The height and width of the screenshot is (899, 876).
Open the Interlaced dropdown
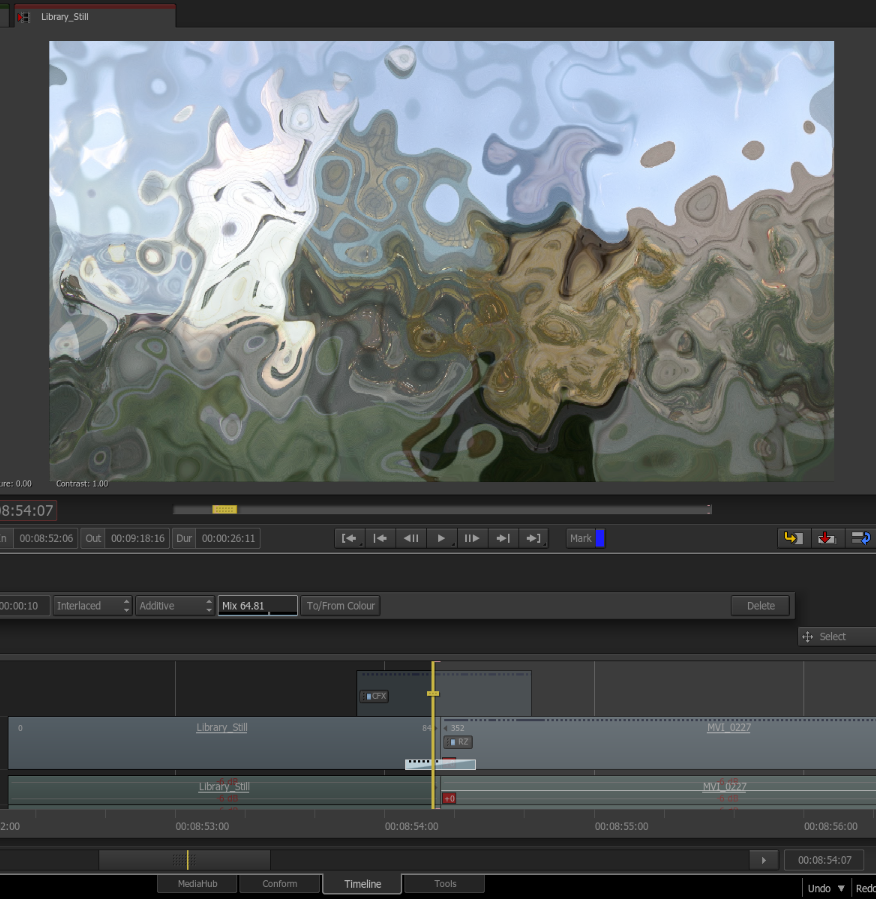tap(93, 606)
